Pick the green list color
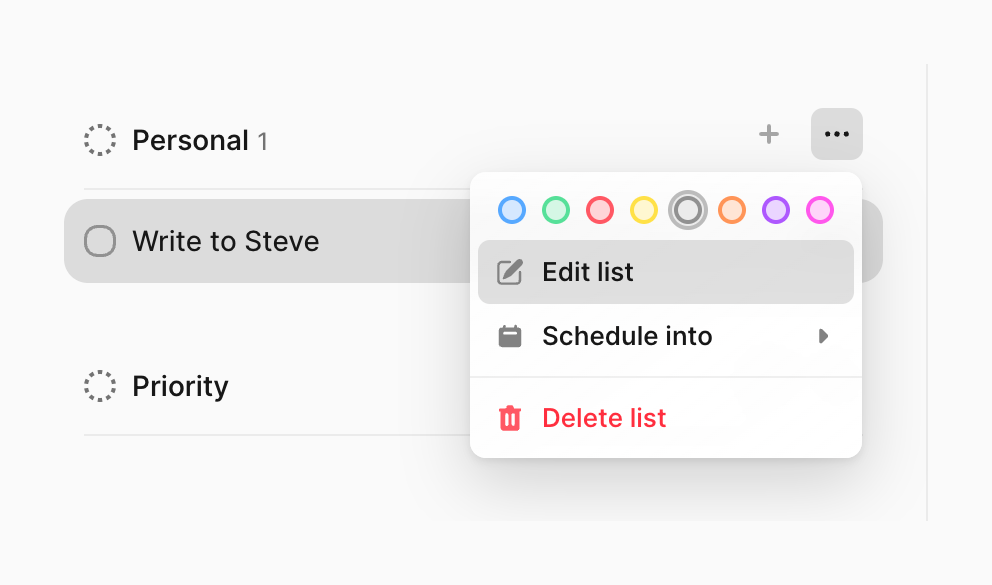The image size is (992, 585). pos(556,210)
